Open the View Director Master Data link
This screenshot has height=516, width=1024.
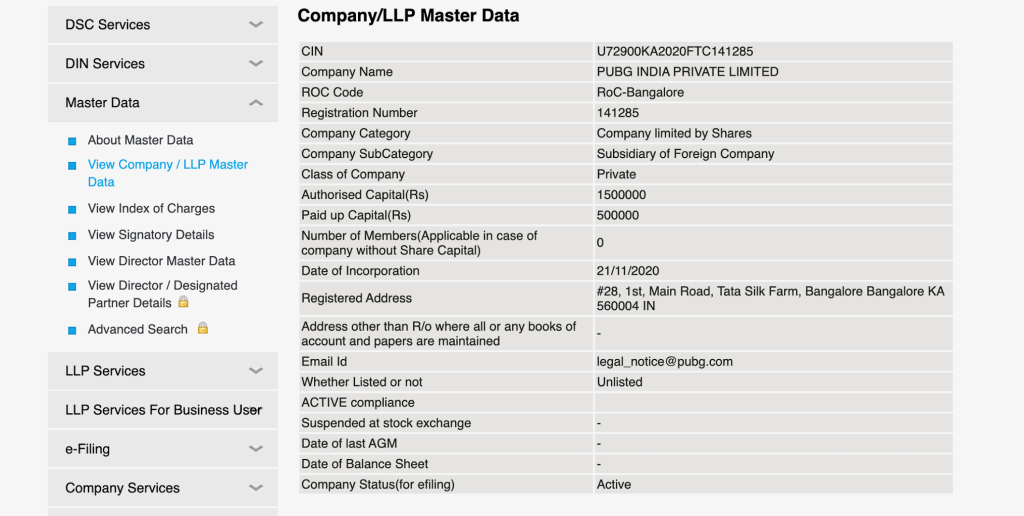pyautogui.click(x=161, y=260)
